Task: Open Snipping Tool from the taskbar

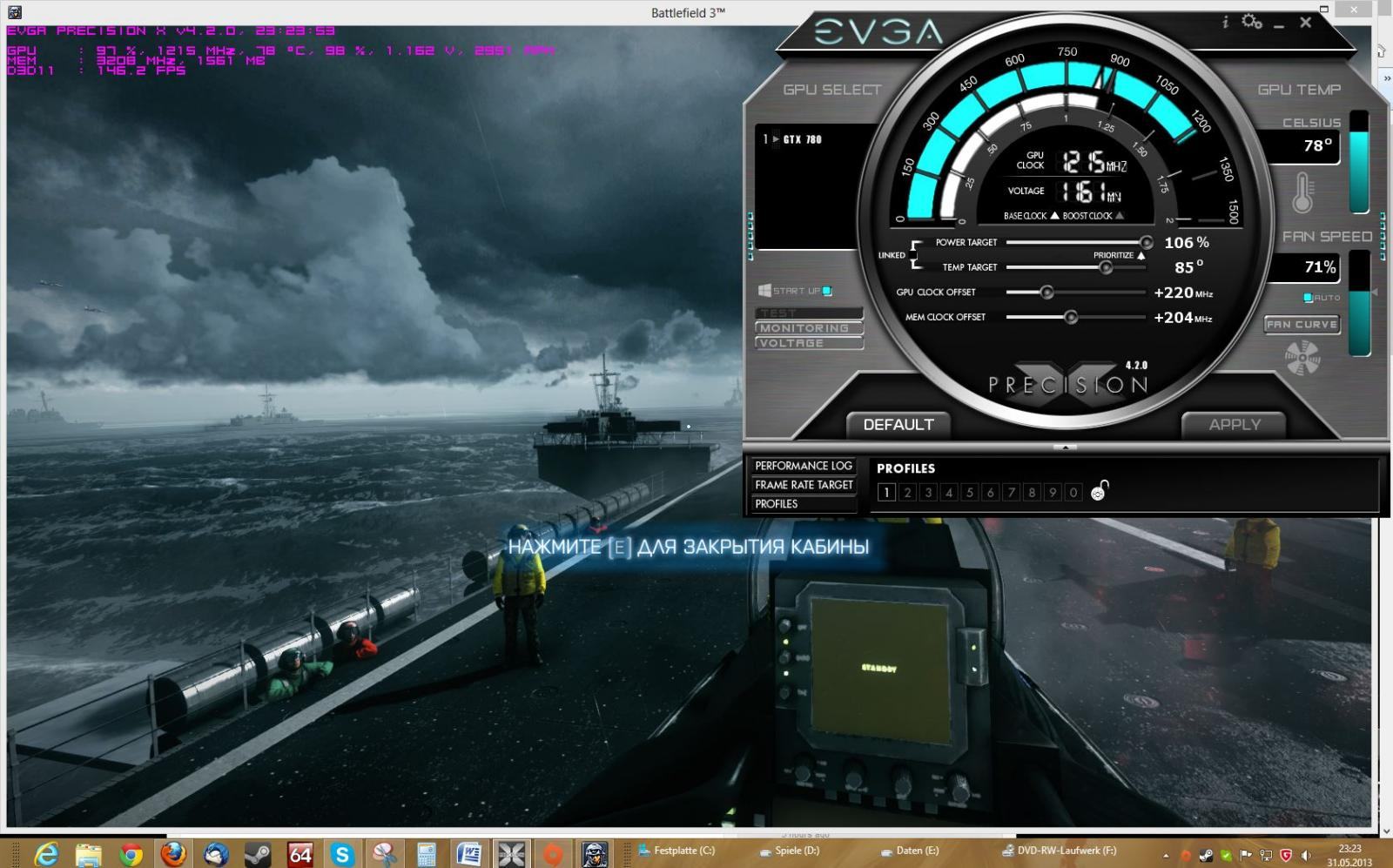Action: click(x=384, y=854)
